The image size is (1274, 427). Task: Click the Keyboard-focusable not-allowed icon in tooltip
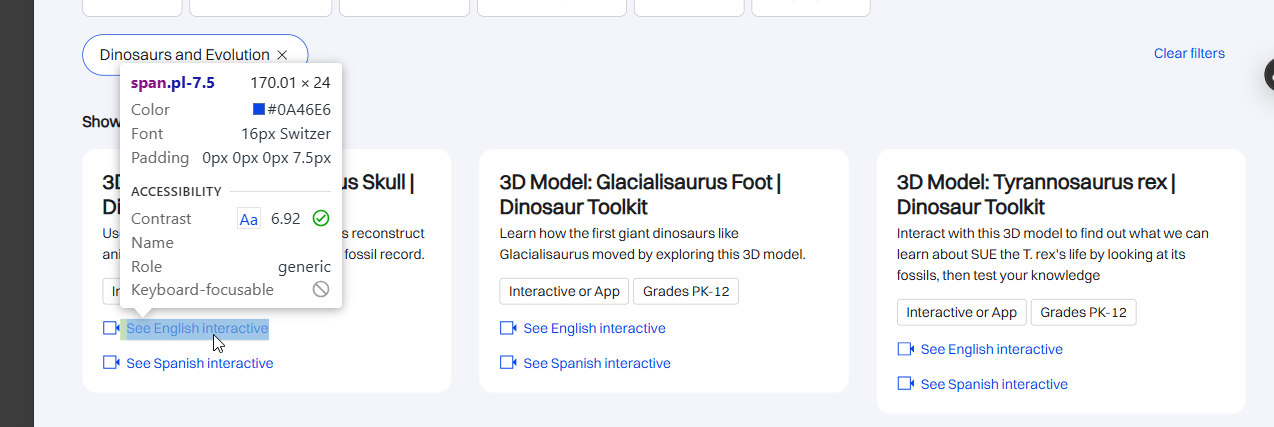click(x=321, y=290)
